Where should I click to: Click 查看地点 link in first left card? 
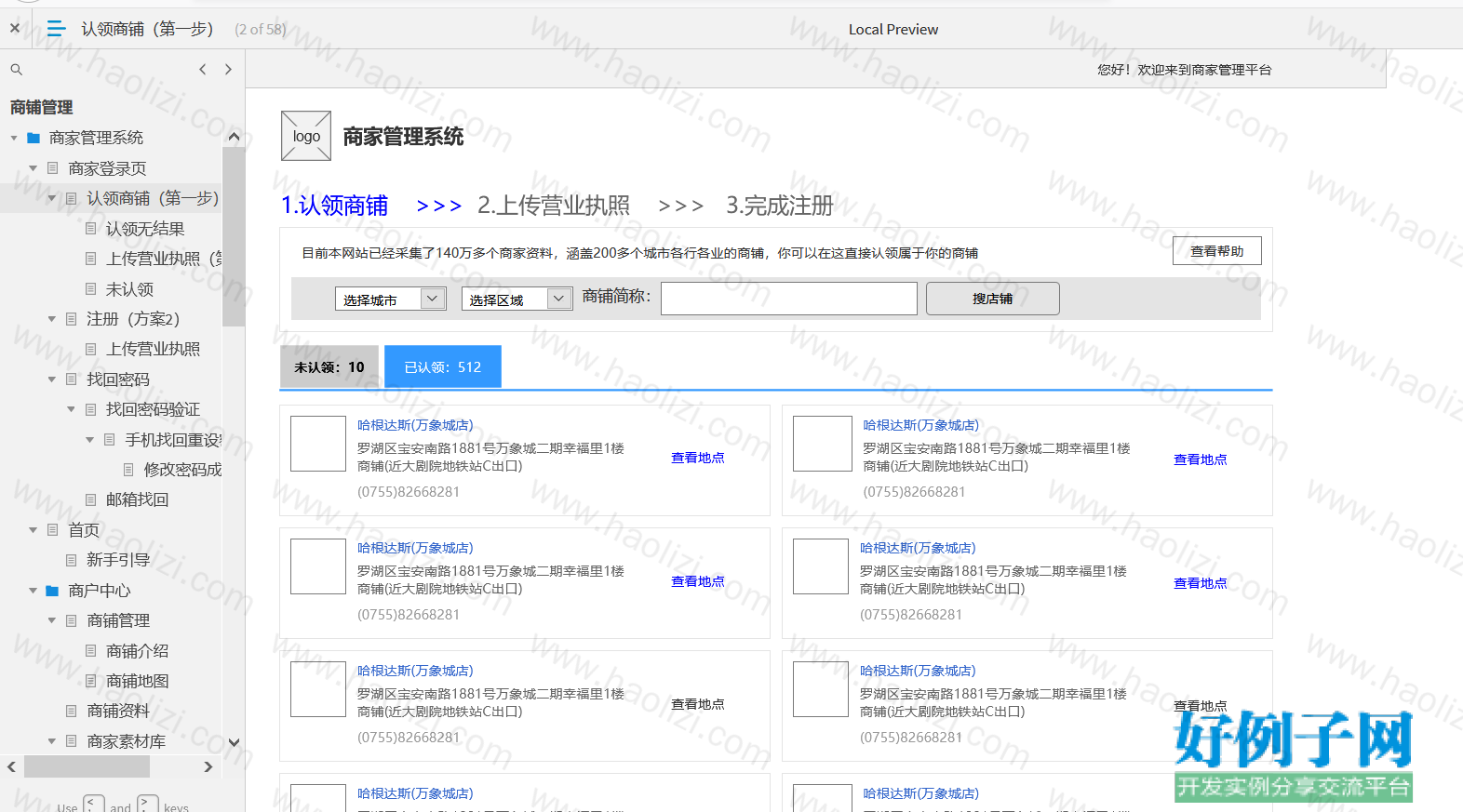(698, 458)
